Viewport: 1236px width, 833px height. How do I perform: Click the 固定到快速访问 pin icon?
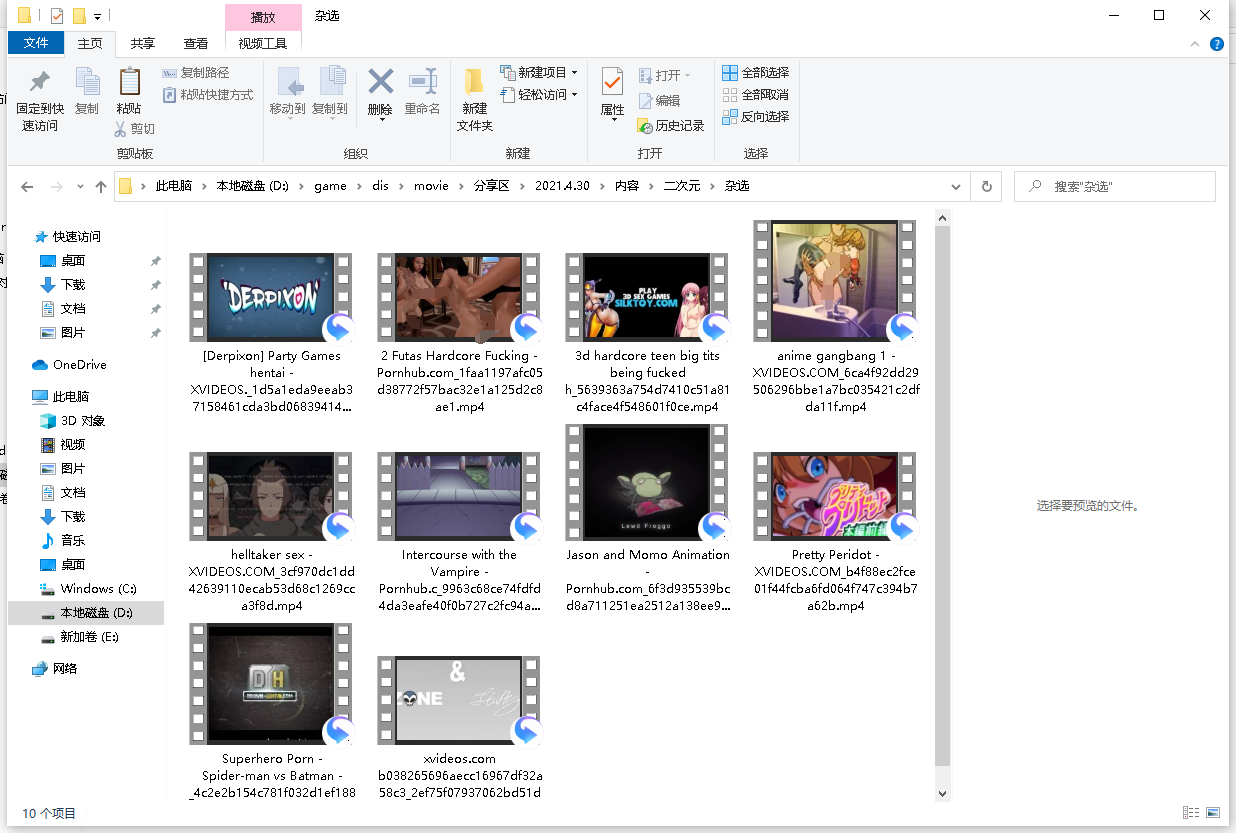(40, 82)
